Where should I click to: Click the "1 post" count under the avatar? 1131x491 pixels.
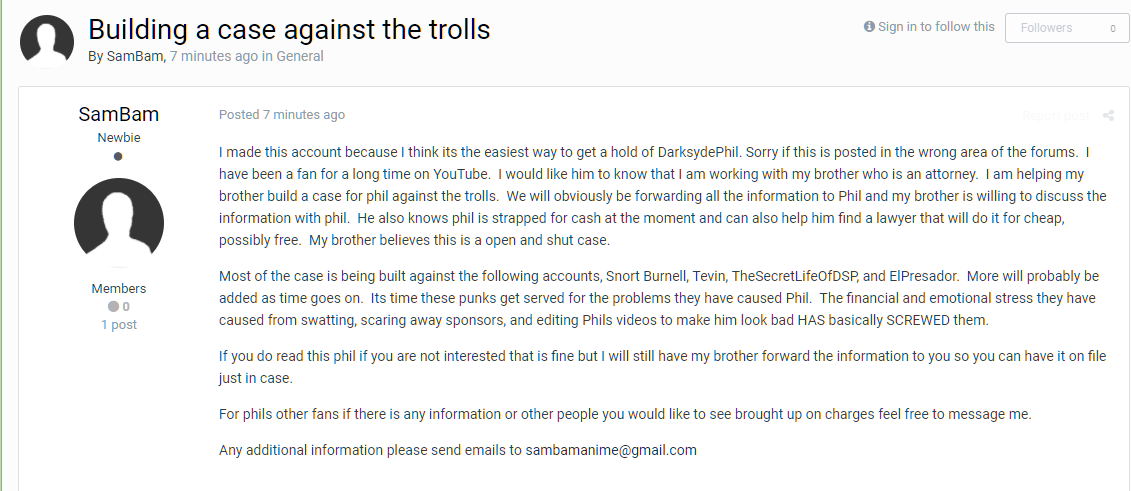pos(119,324)
